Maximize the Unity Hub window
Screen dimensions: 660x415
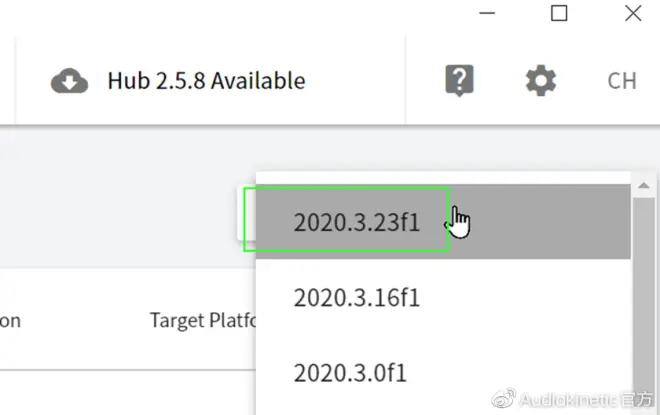[559, 13]
